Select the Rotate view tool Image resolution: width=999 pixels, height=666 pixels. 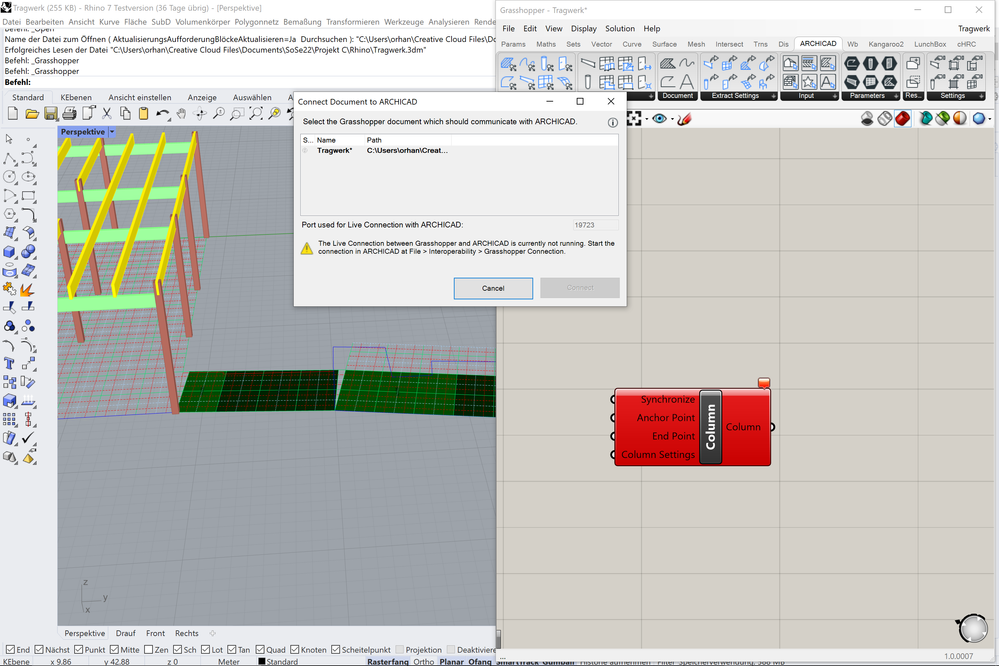point(200,113)
